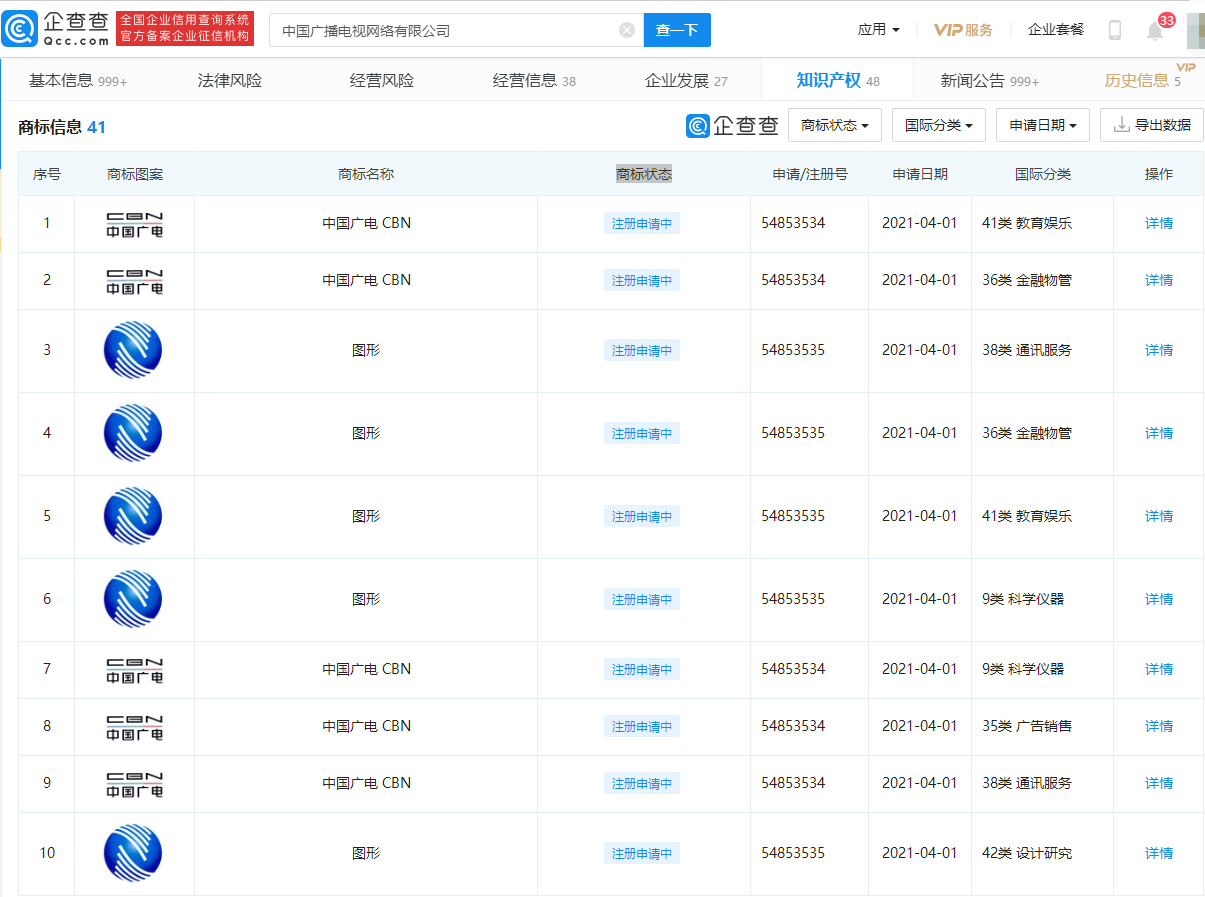Select the 知识产权 tab
Image resolution: width=1205 pixels, height=897 pixels.
[838, 81]
